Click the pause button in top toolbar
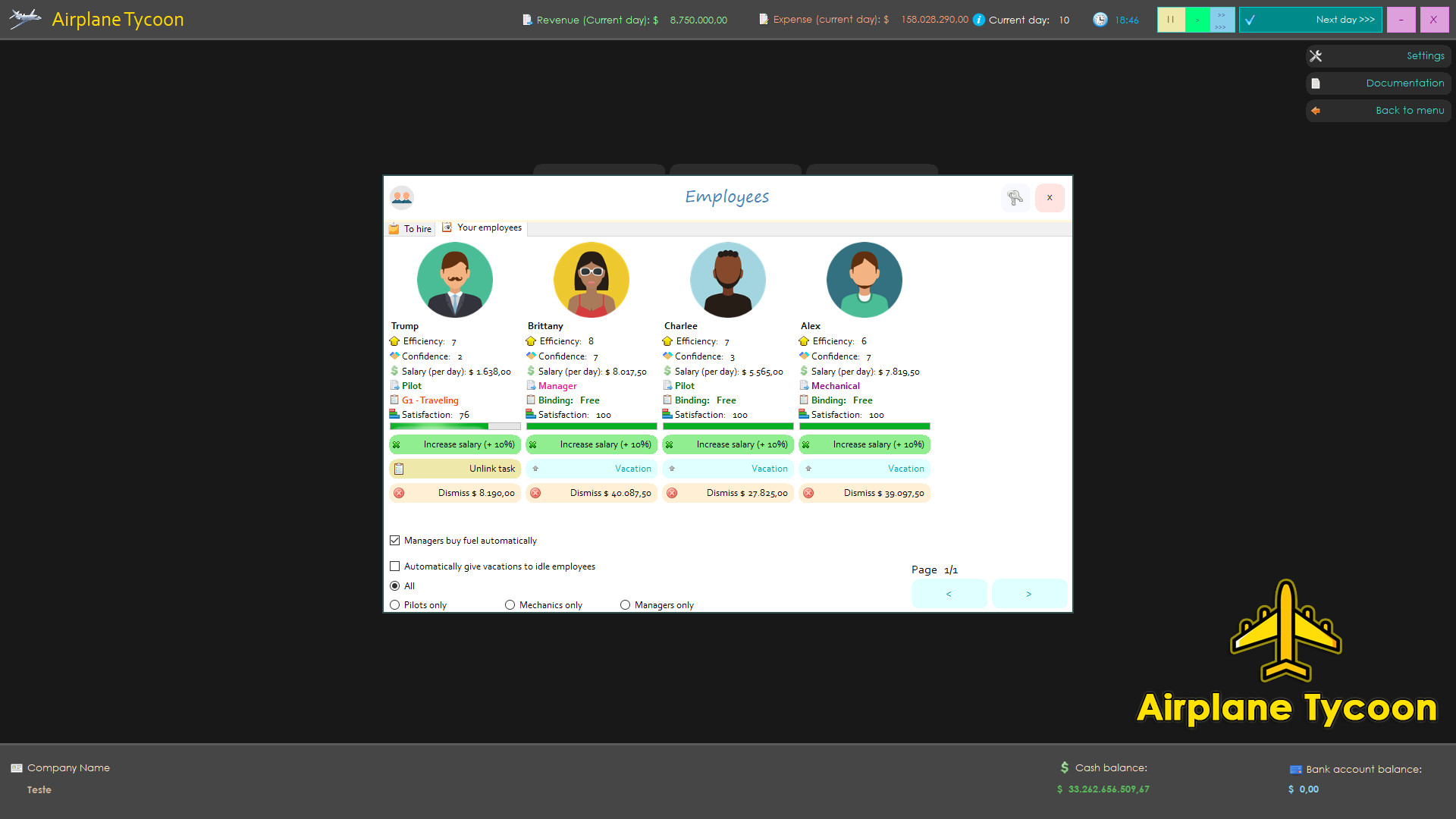 coord(1170,19)
